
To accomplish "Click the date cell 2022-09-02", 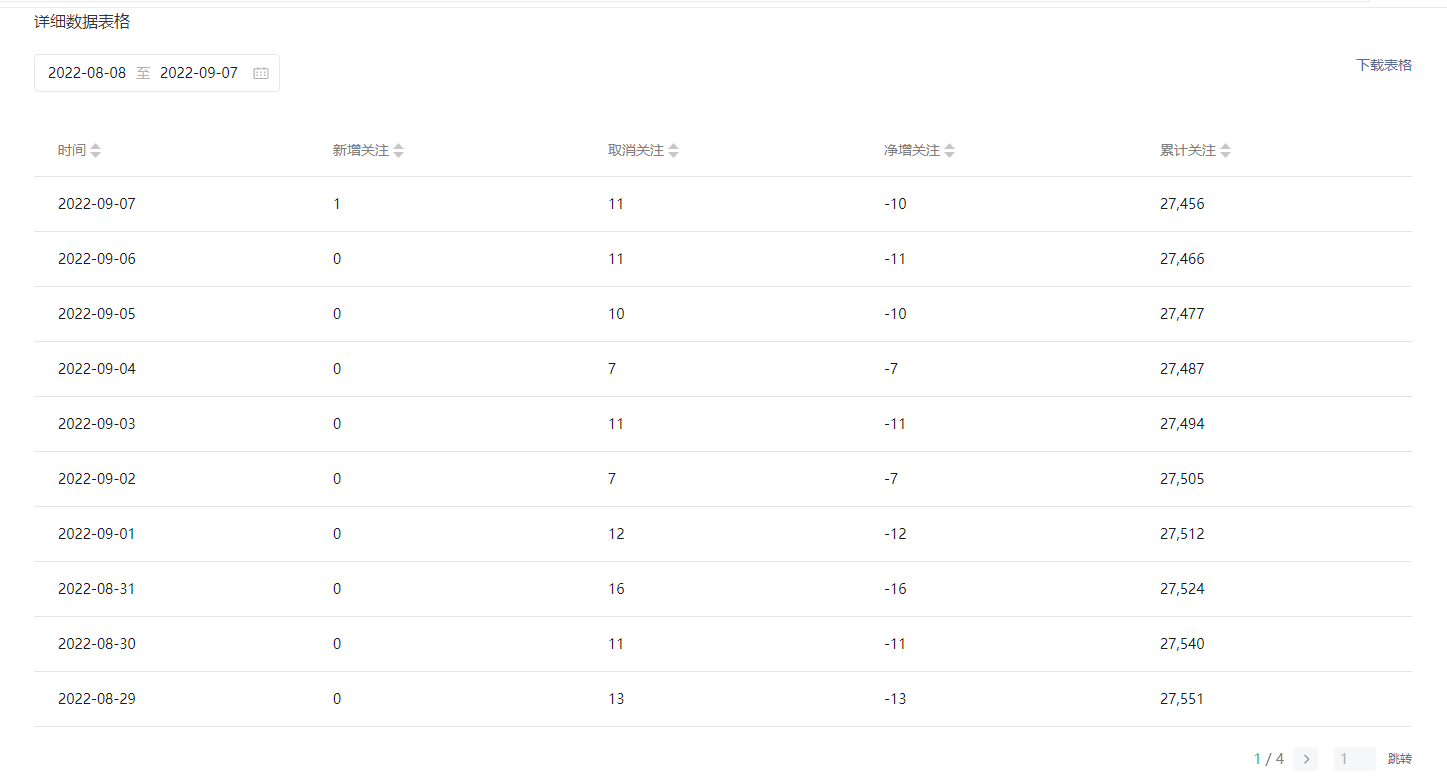I will coord(96,479).
